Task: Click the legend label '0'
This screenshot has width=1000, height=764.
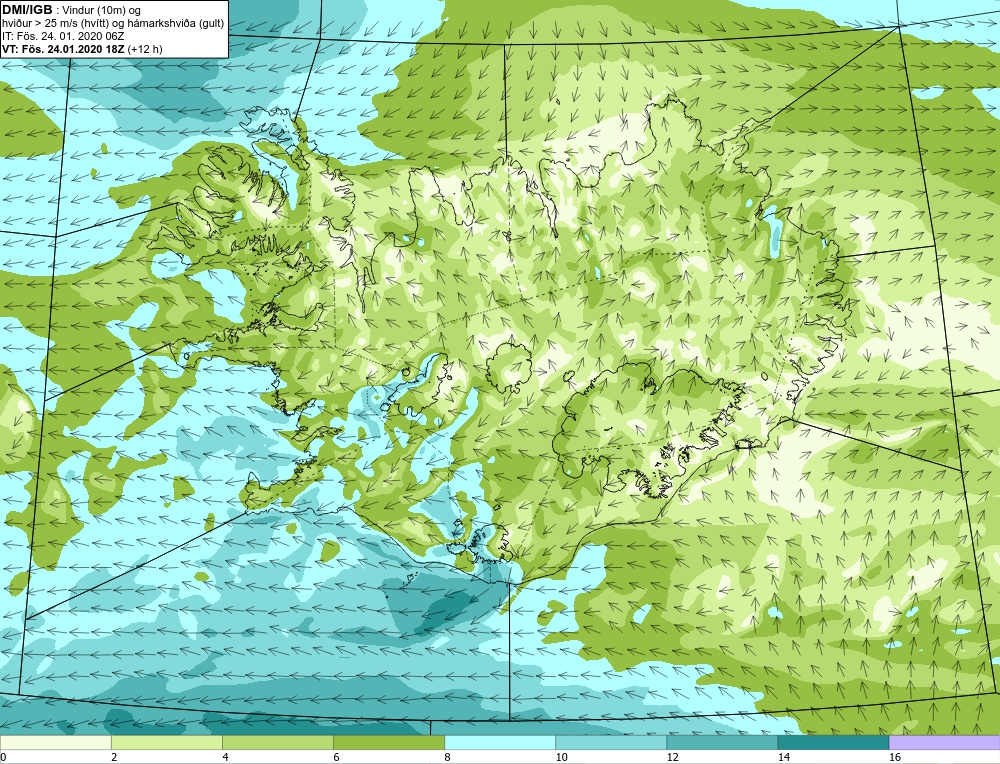Action: click(x=3, y=757)
